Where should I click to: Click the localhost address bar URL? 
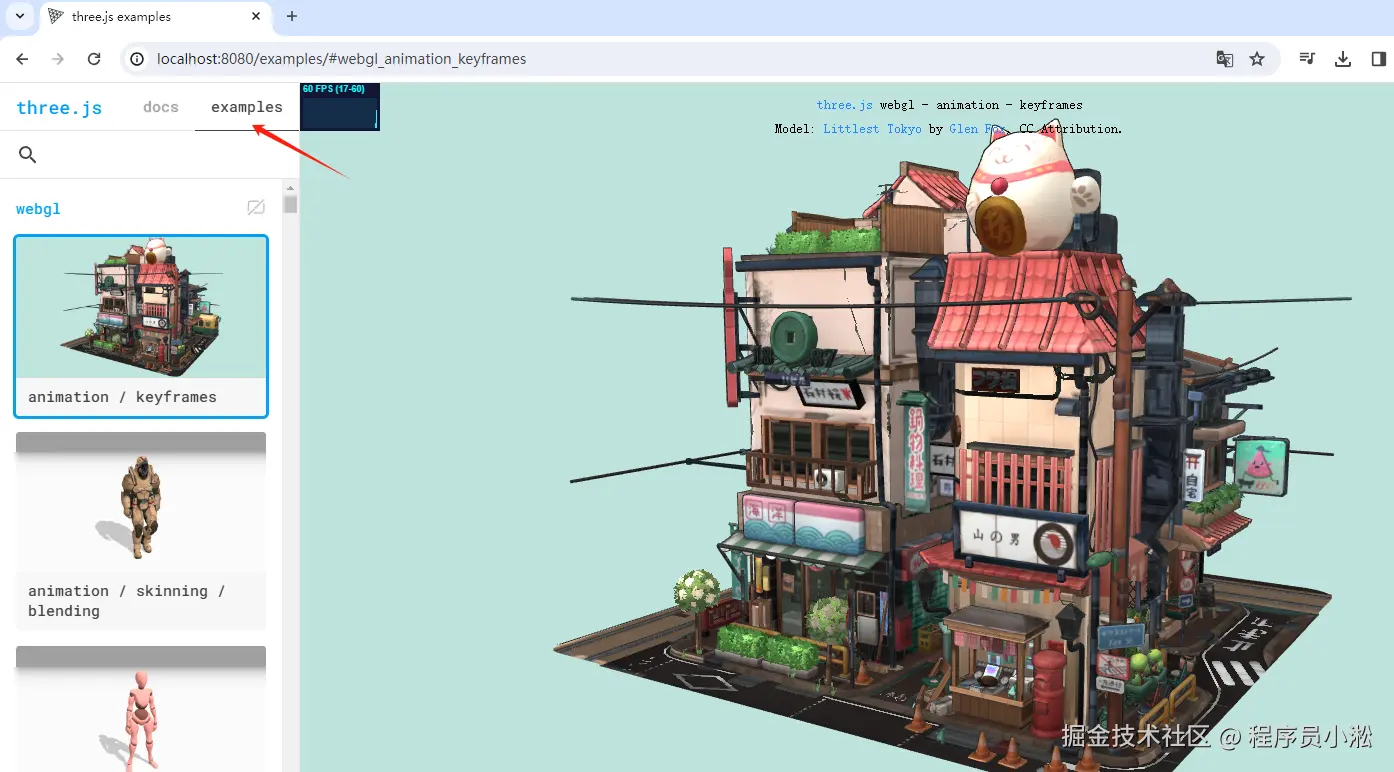[341, 59]
